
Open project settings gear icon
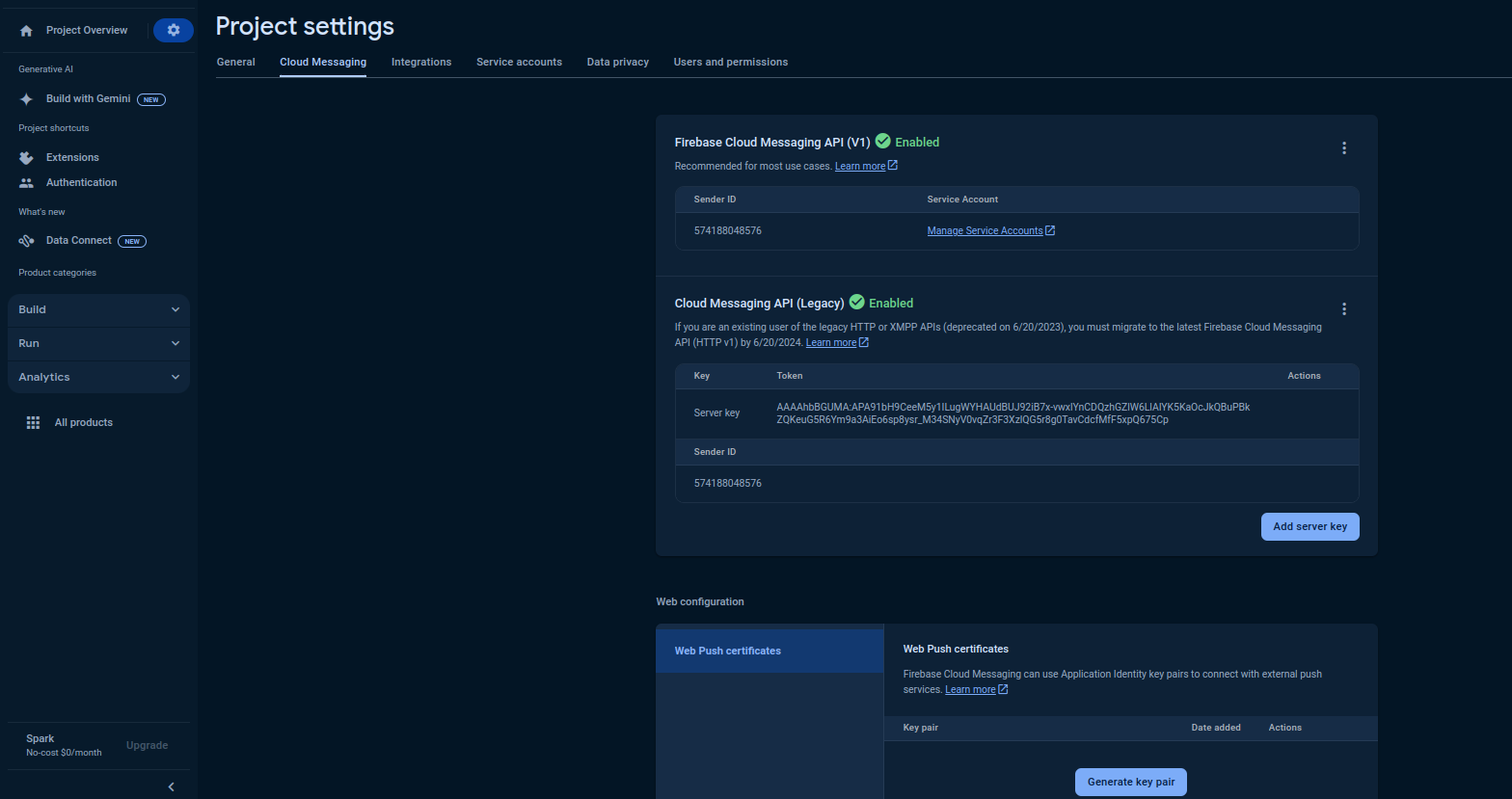coord(174,30)
